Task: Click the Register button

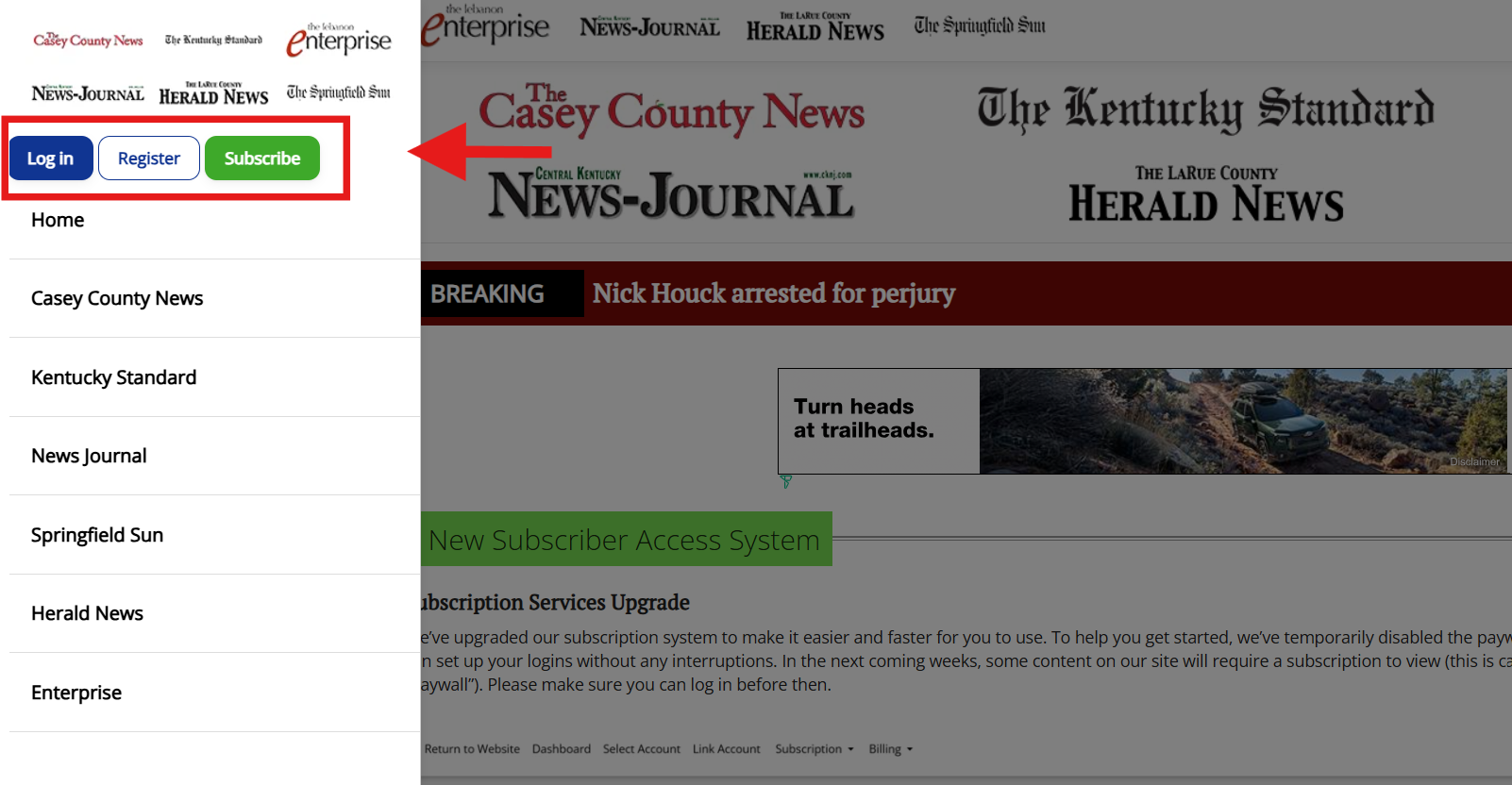Action: (x=149, y=158)
